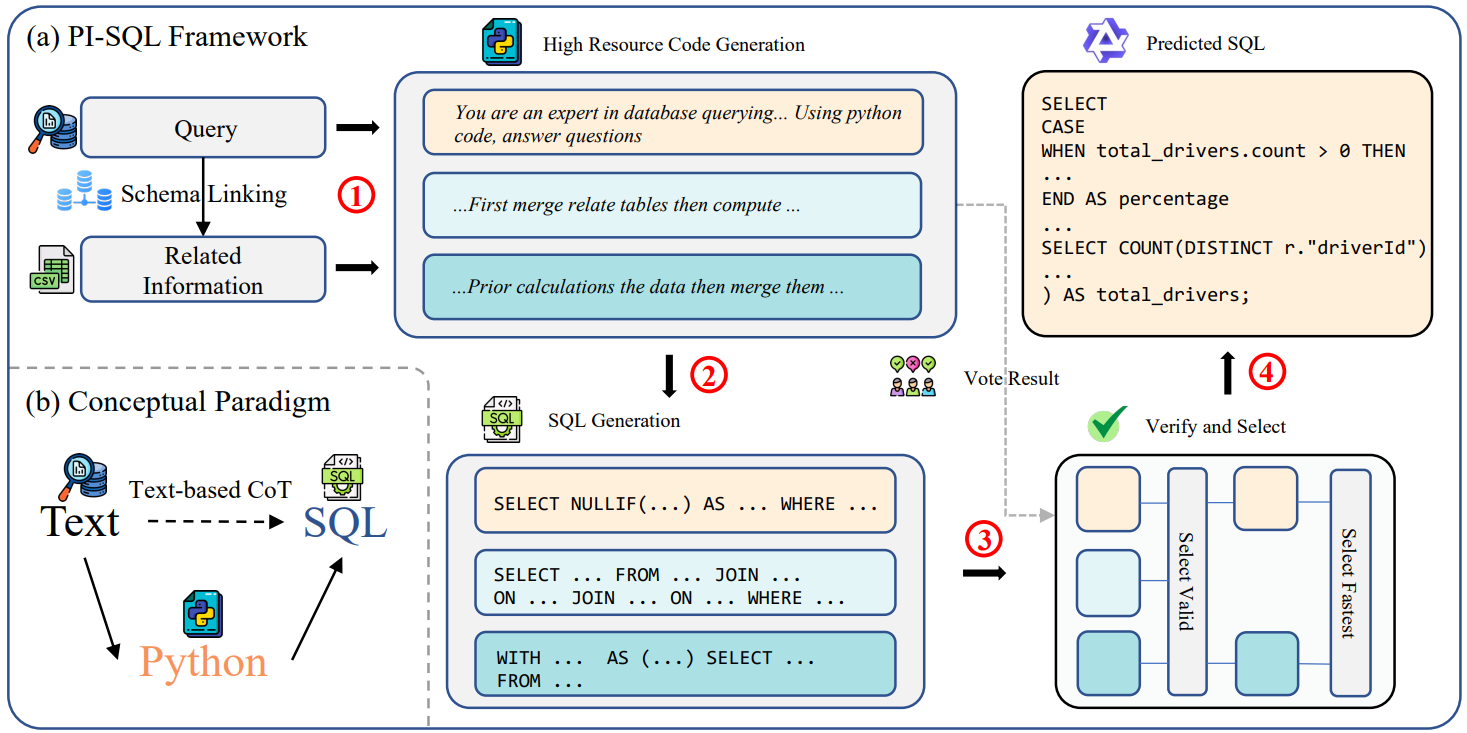Select the Query box
The height and width of the screenshot is (733, 1467).
[x=203, y=128]
